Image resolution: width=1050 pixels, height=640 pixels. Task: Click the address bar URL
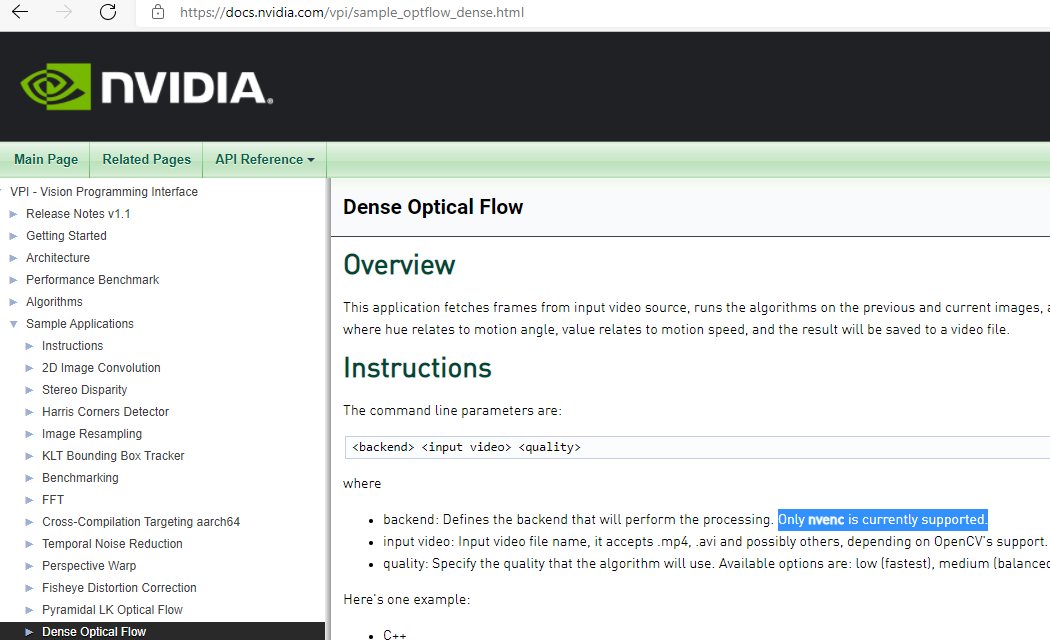(x=352, y=13)
